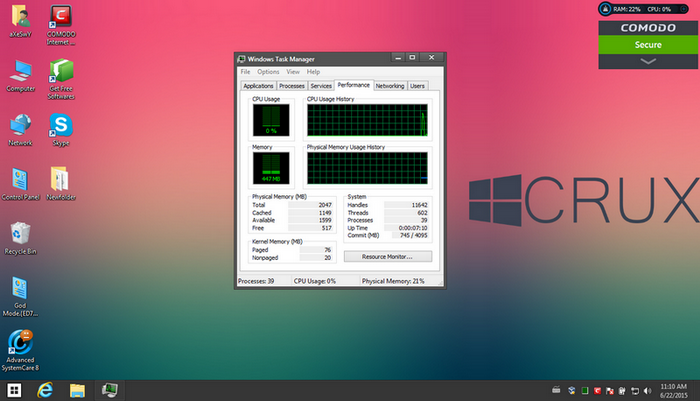Click the Physical Memory Usage History graph
Image resolution: width=700 pixels, height=401 pixels.
[367, 168]
